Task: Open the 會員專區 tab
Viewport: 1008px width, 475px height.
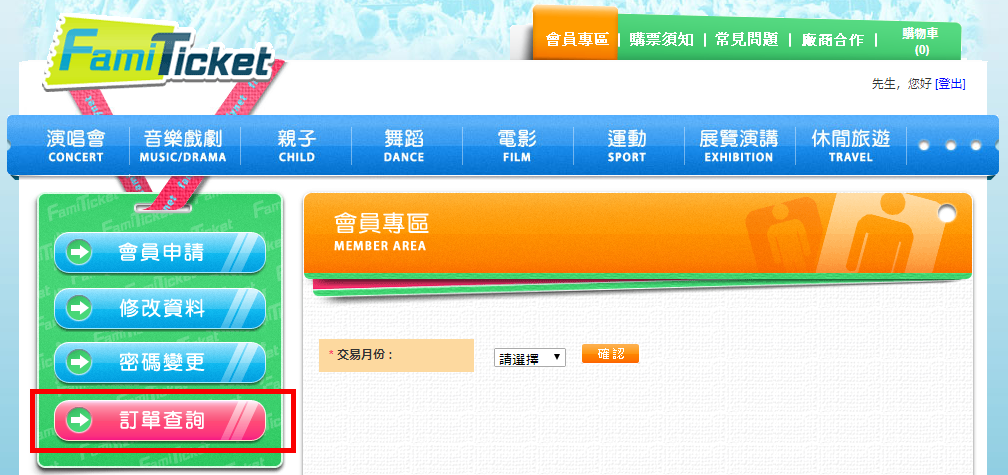Action: coord(576,39)
